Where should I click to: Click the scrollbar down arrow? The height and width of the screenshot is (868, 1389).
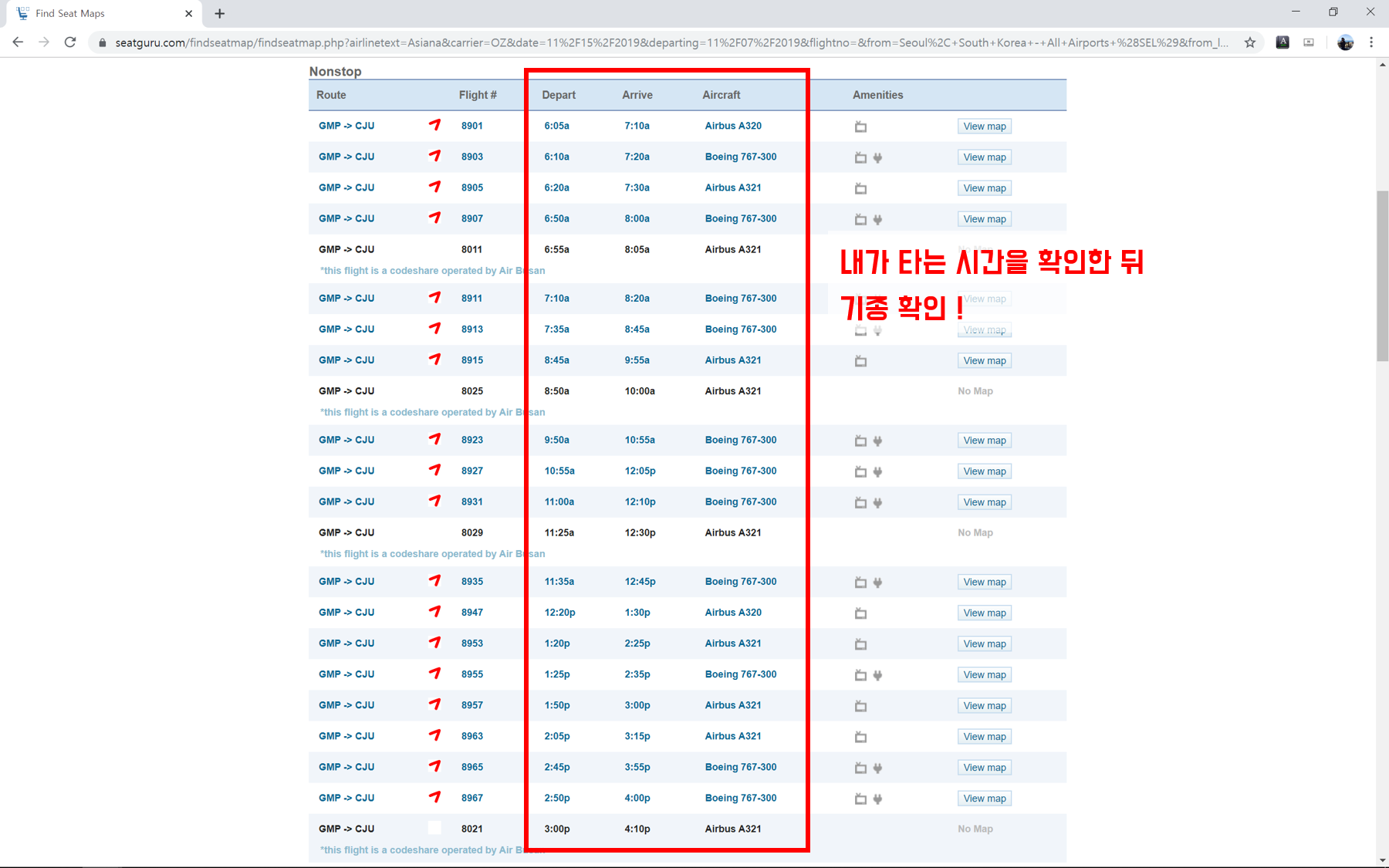click(x=1382, y=860)
